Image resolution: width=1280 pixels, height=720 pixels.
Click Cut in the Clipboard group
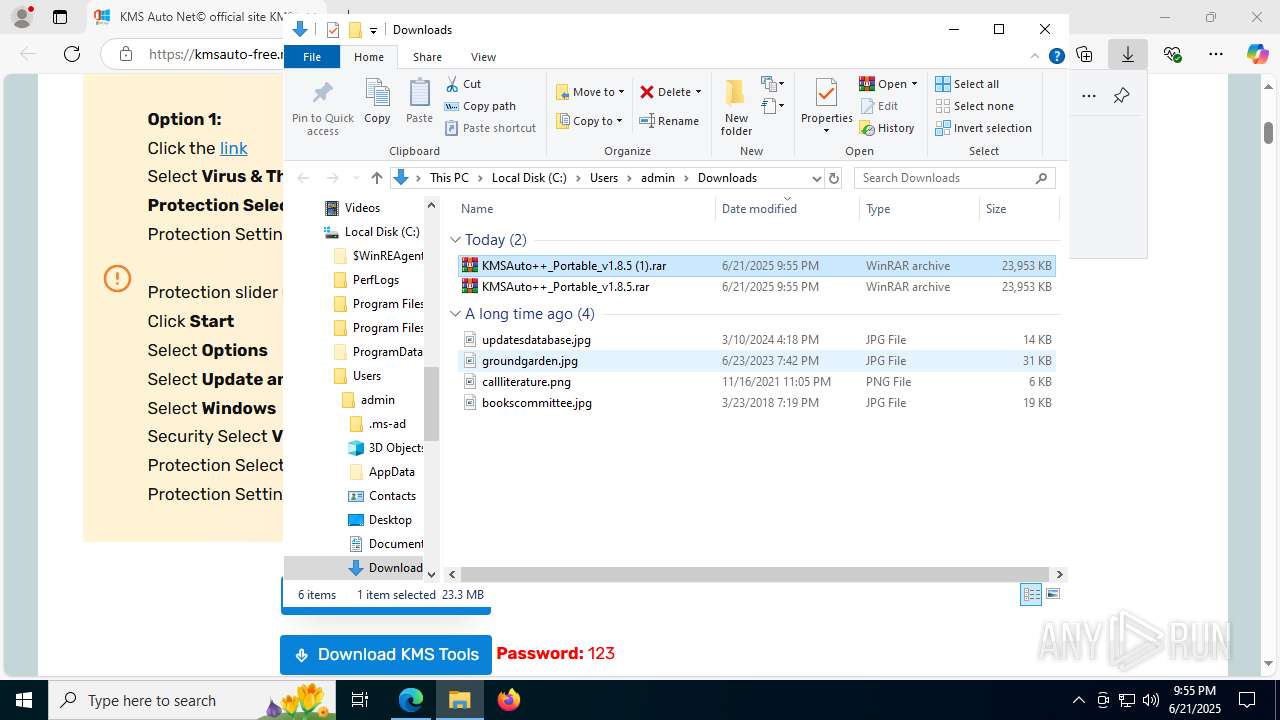[463, 84]
